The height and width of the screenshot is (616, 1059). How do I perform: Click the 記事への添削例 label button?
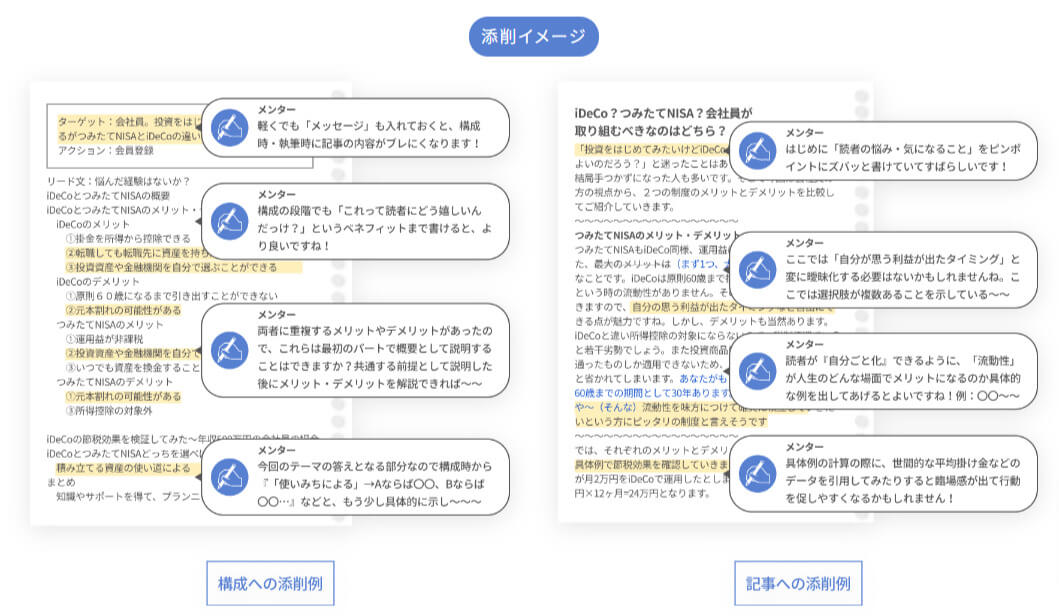pyautogui.click(x=798, y=584)
